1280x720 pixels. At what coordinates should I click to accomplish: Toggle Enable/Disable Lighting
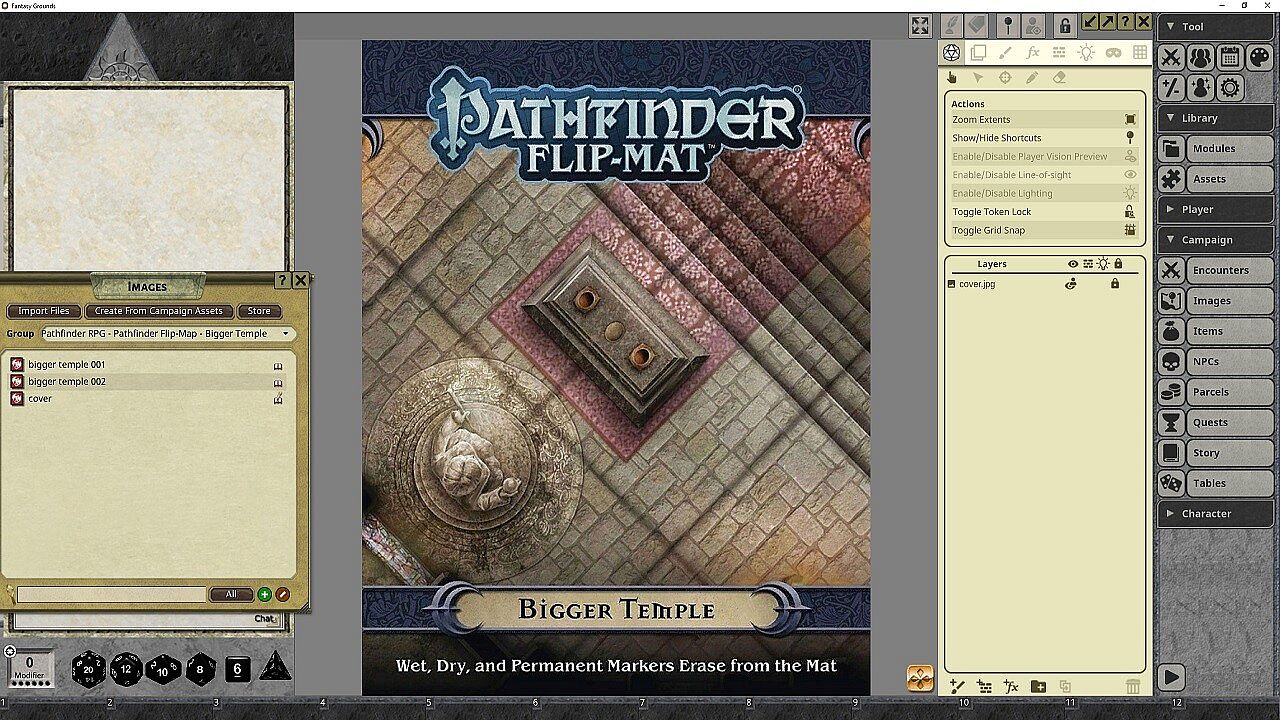pyautogui.click(x=1044, y=193)
